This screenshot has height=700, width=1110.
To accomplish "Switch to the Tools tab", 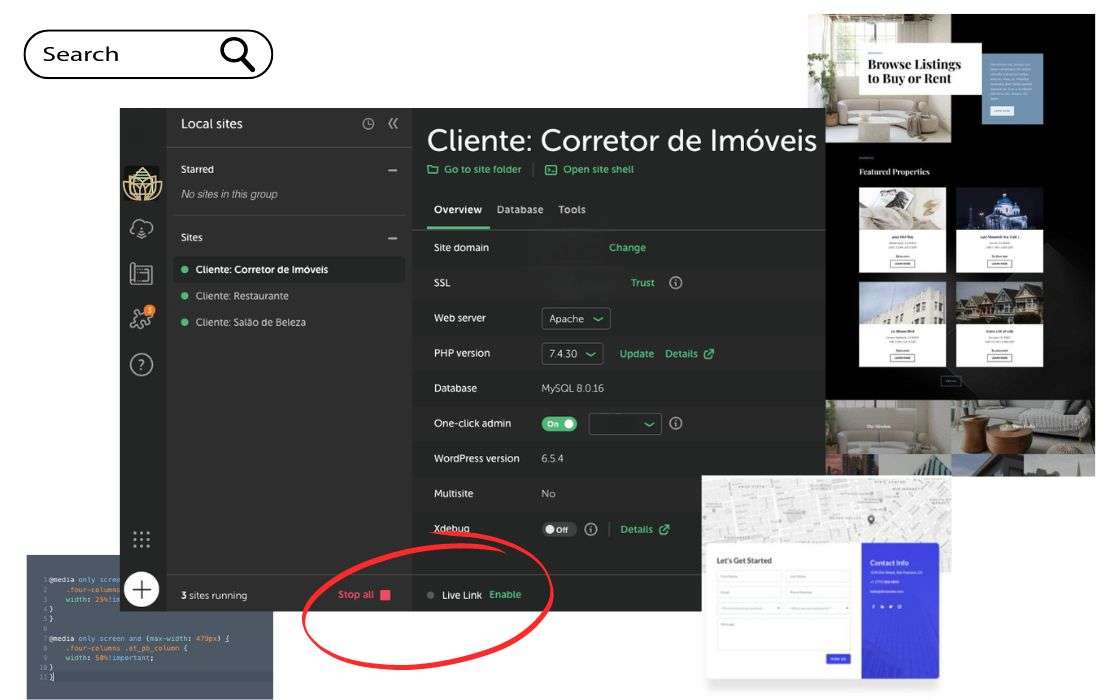I will point(571,210).
